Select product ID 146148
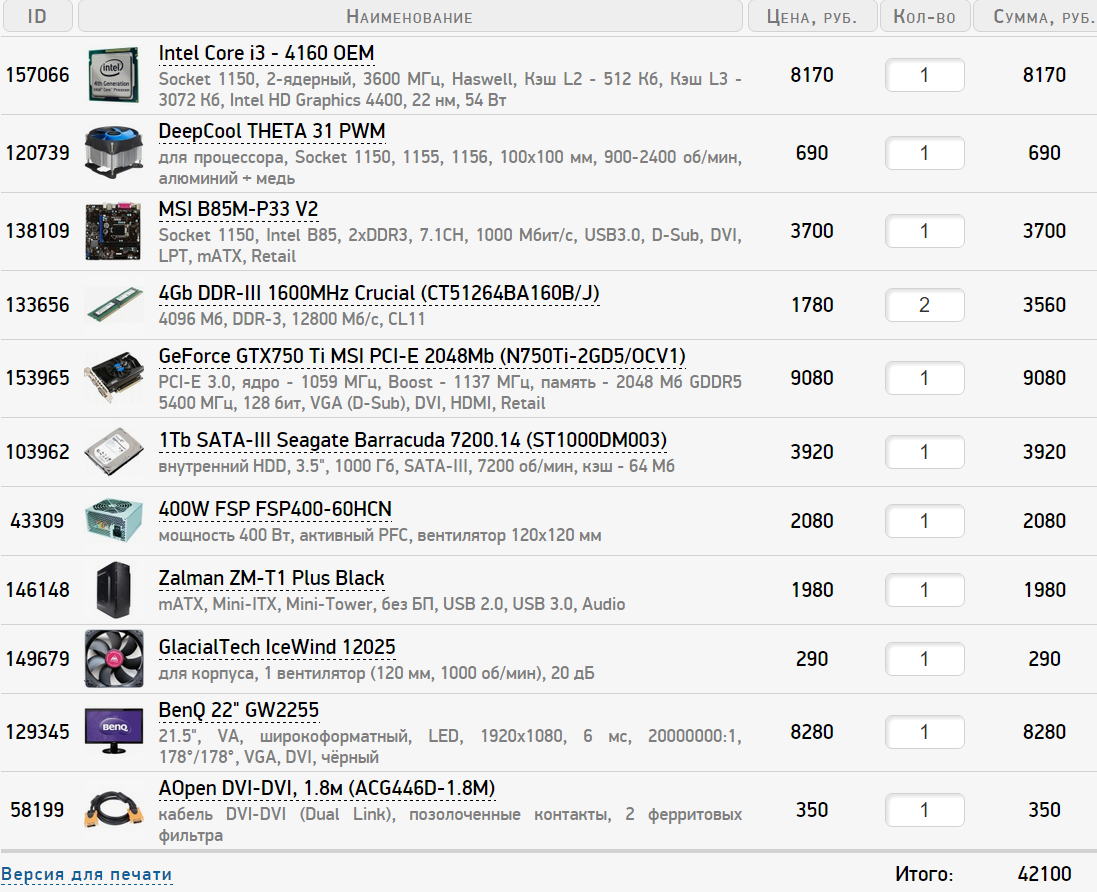The image size is (1097, 892). pos(38,590)
